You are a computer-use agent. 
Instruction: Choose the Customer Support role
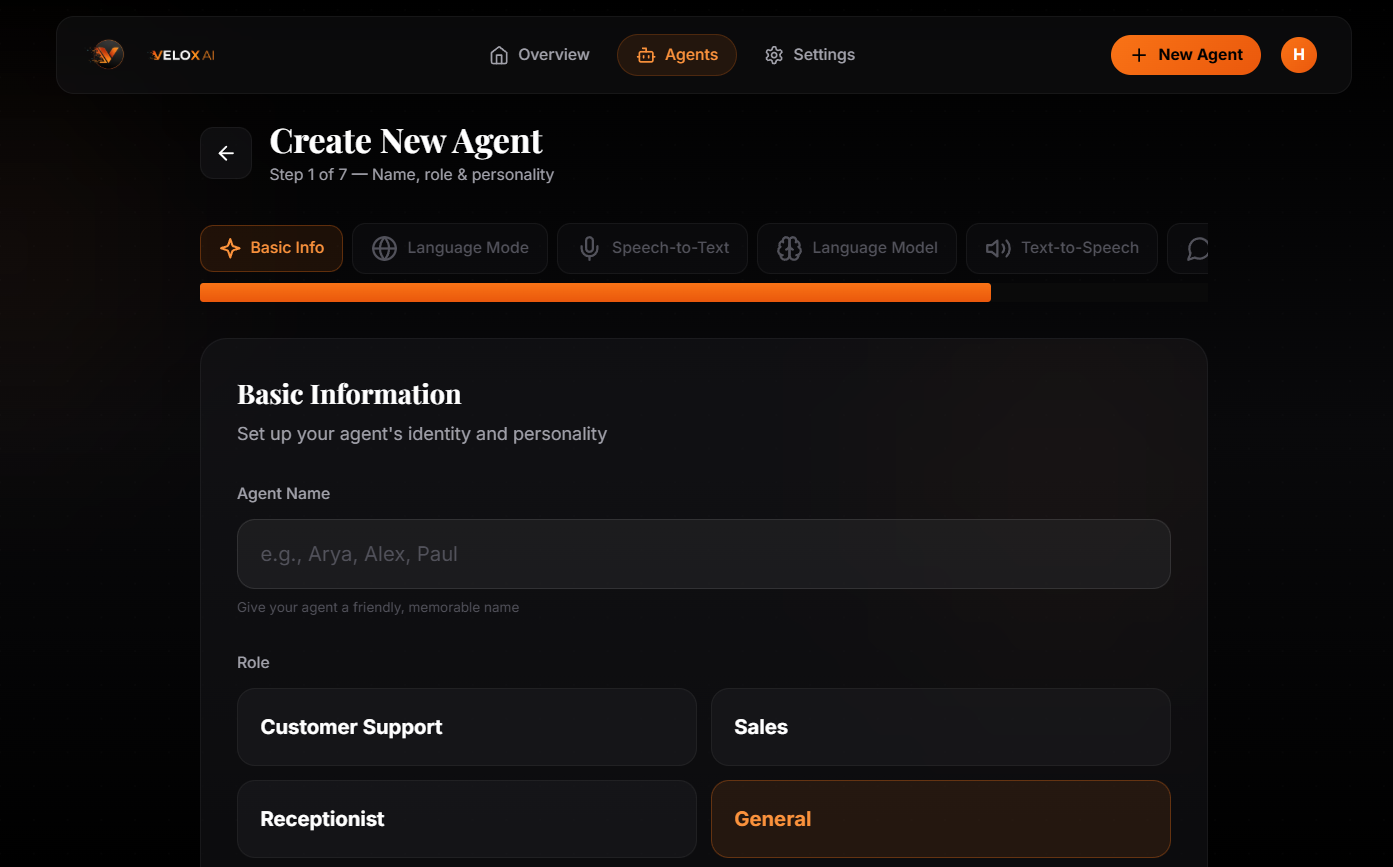click(467, 727)
